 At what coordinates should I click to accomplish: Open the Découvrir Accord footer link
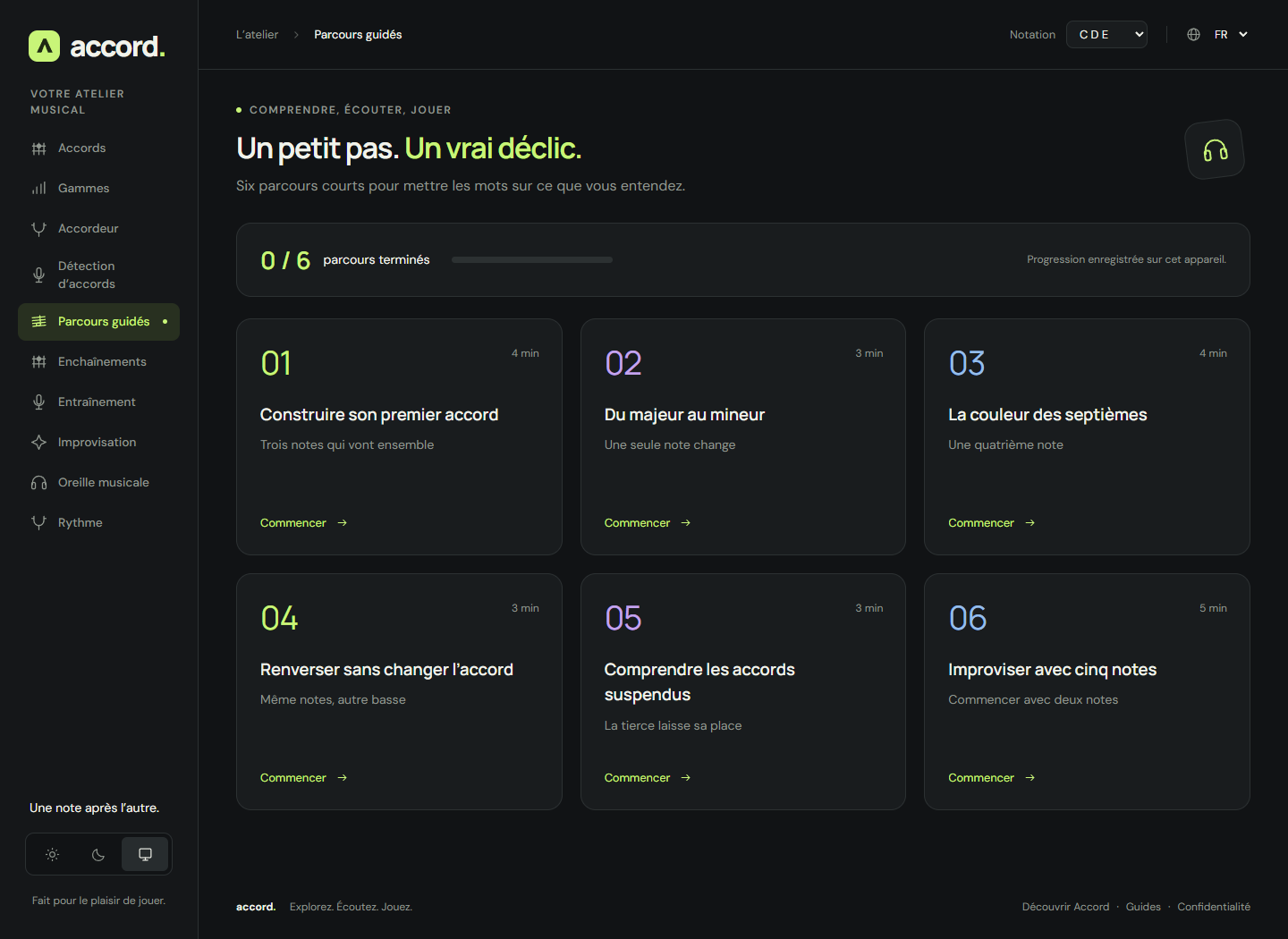coord(1065,907)
